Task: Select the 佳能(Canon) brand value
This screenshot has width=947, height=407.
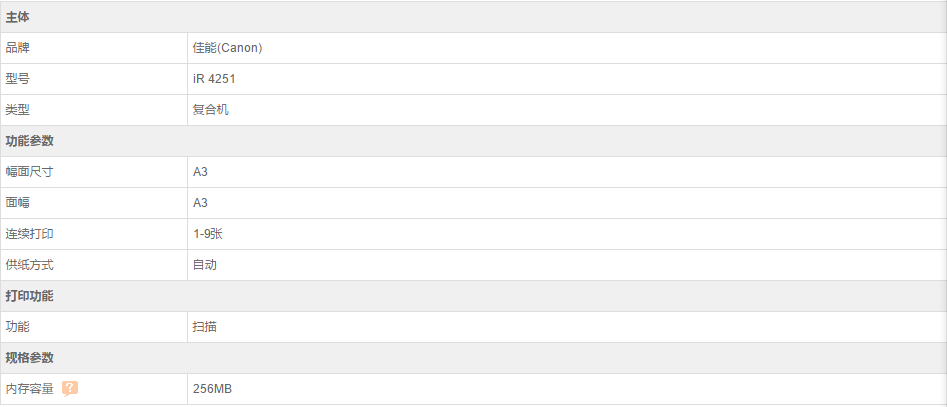Action: [x=227, y=48]
